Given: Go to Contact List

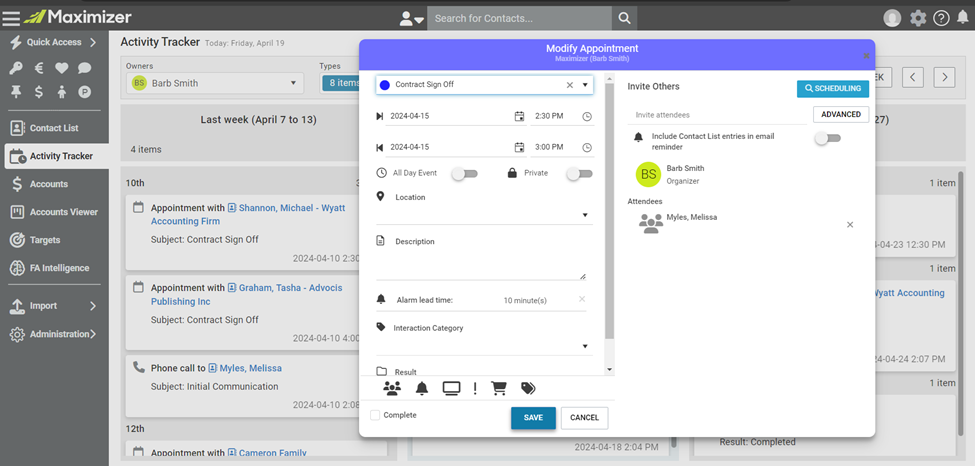Looking at the screenshot, I should click(x=54, y=128).
